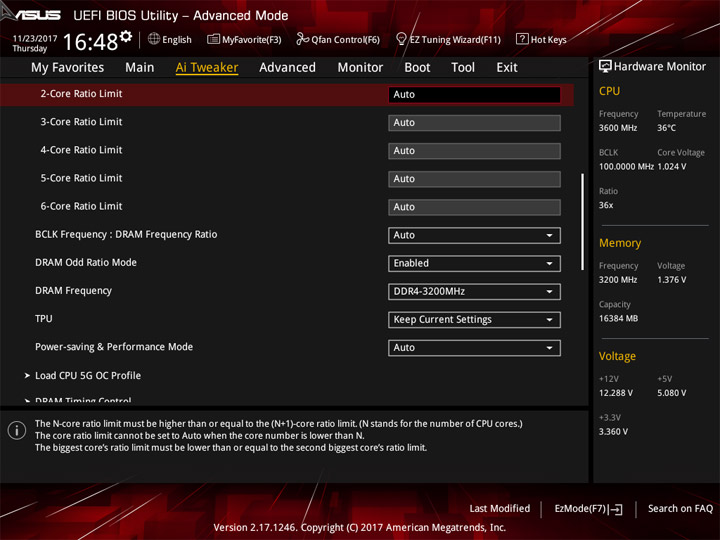The width and height of the screenshot is (720, 540).
Task: Click CPU temperature value 36°C
Action: tap(666, 128)
